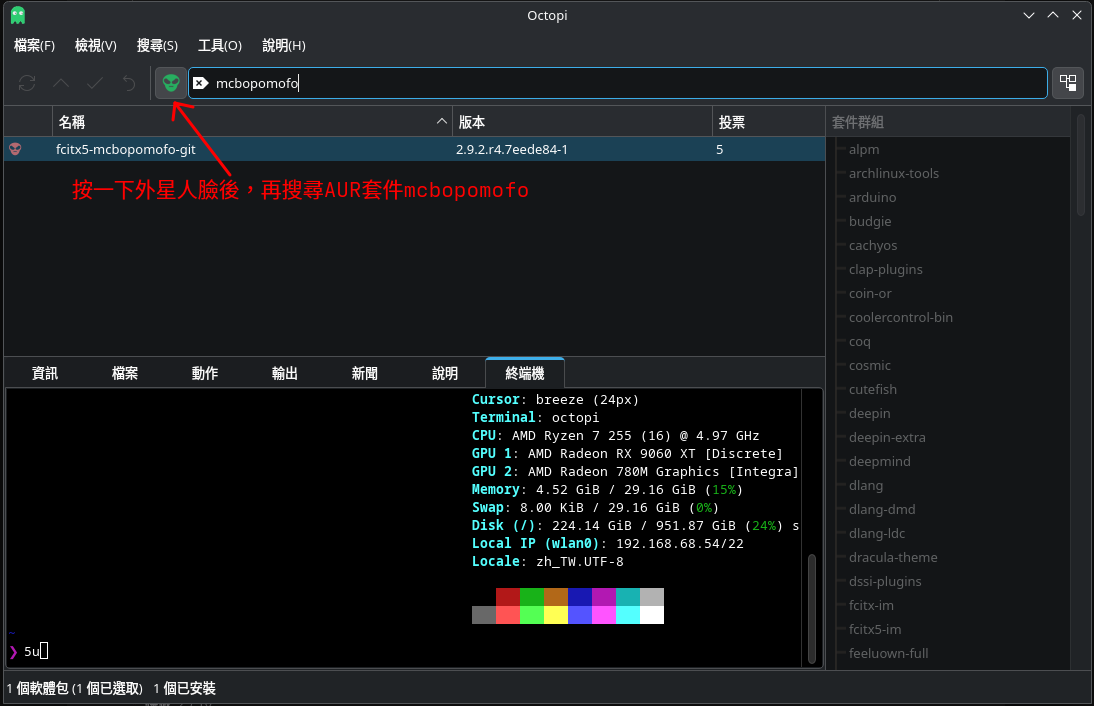Switch to the 說明 tab in lower pane
Image resolution: width=1094 pixels, height=706 pixels.
[x=445, y=373]
